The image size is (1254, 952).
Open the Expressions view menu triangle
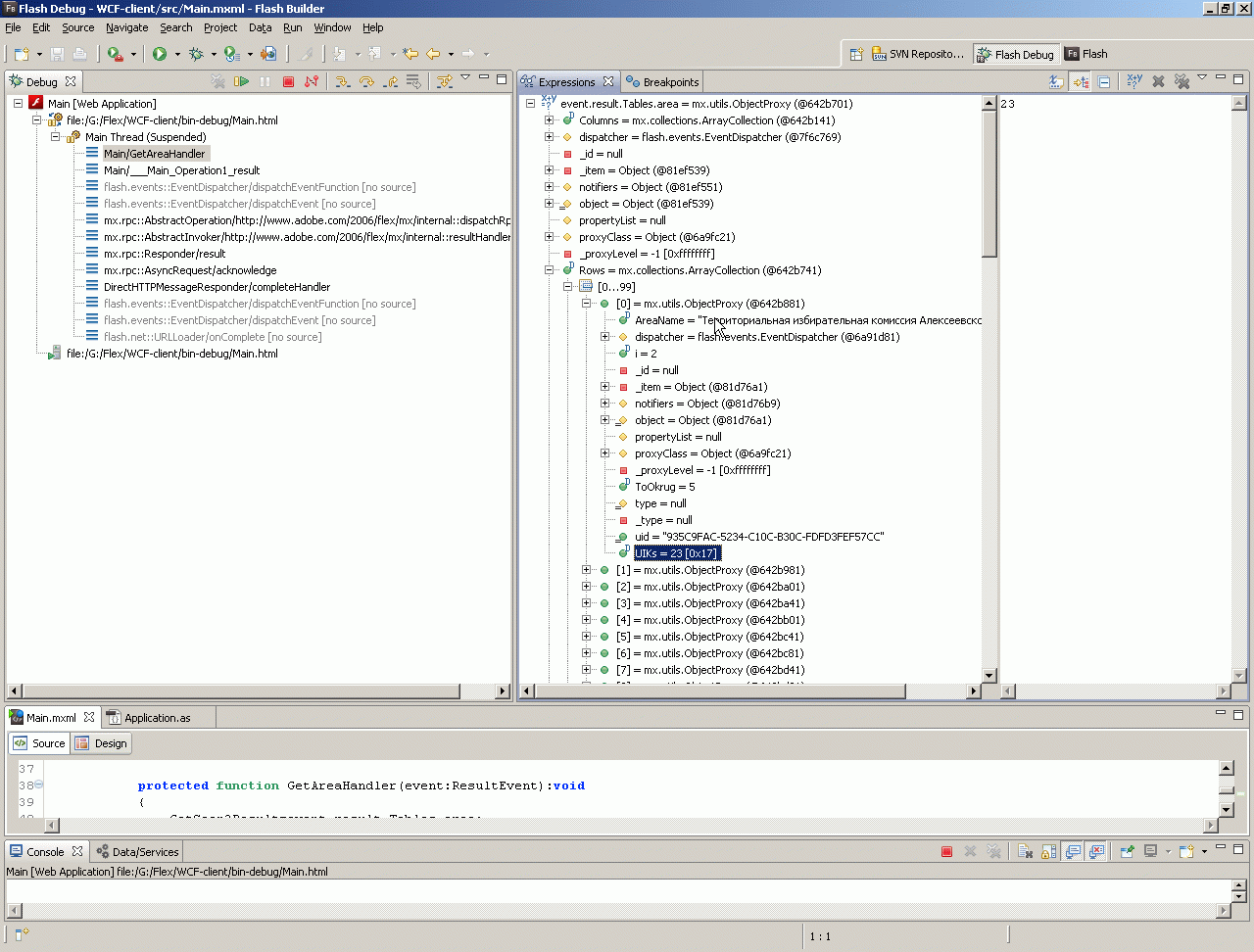click(x=1202, y=78)
